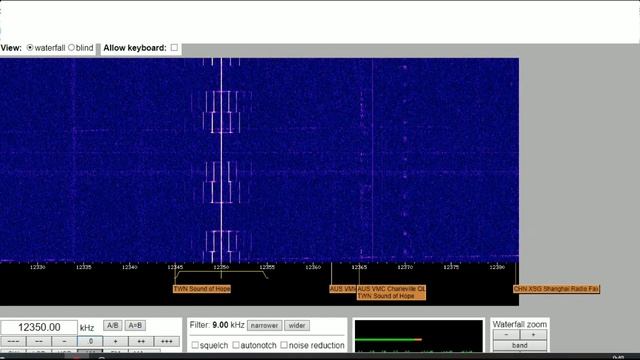Click the strong carrier line in the waterfall
Screen dimensions: 640x360
(221, 160)
